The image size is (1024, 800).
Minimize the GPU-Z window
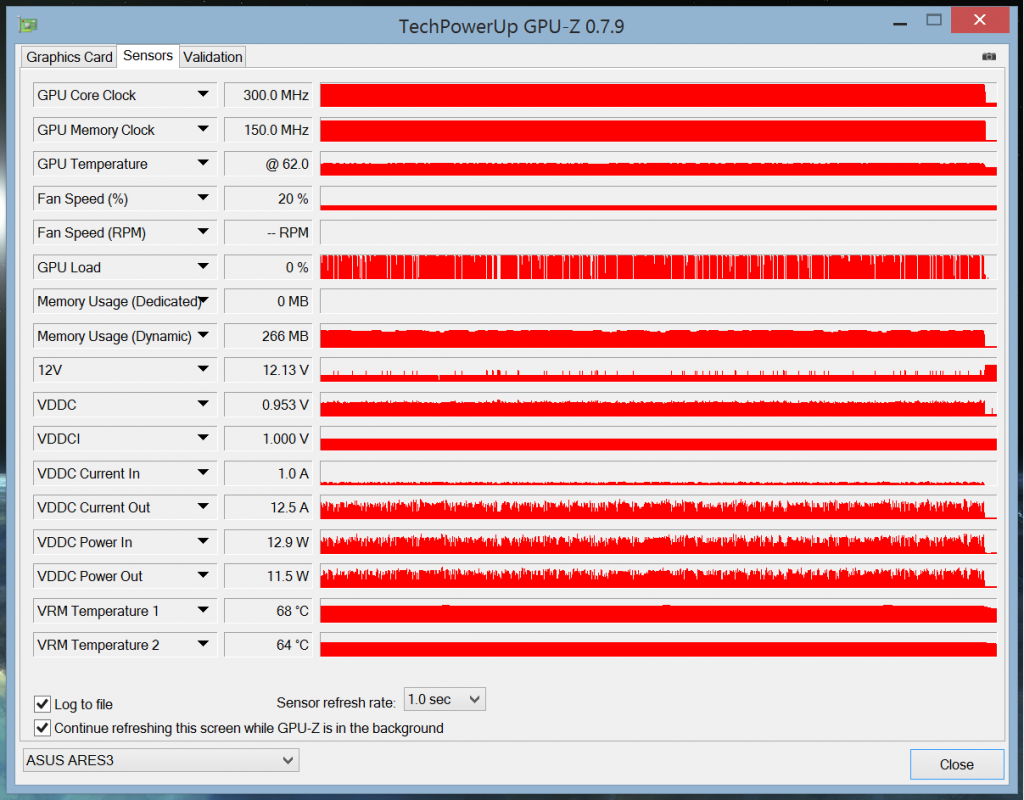[x=900, y=24]
